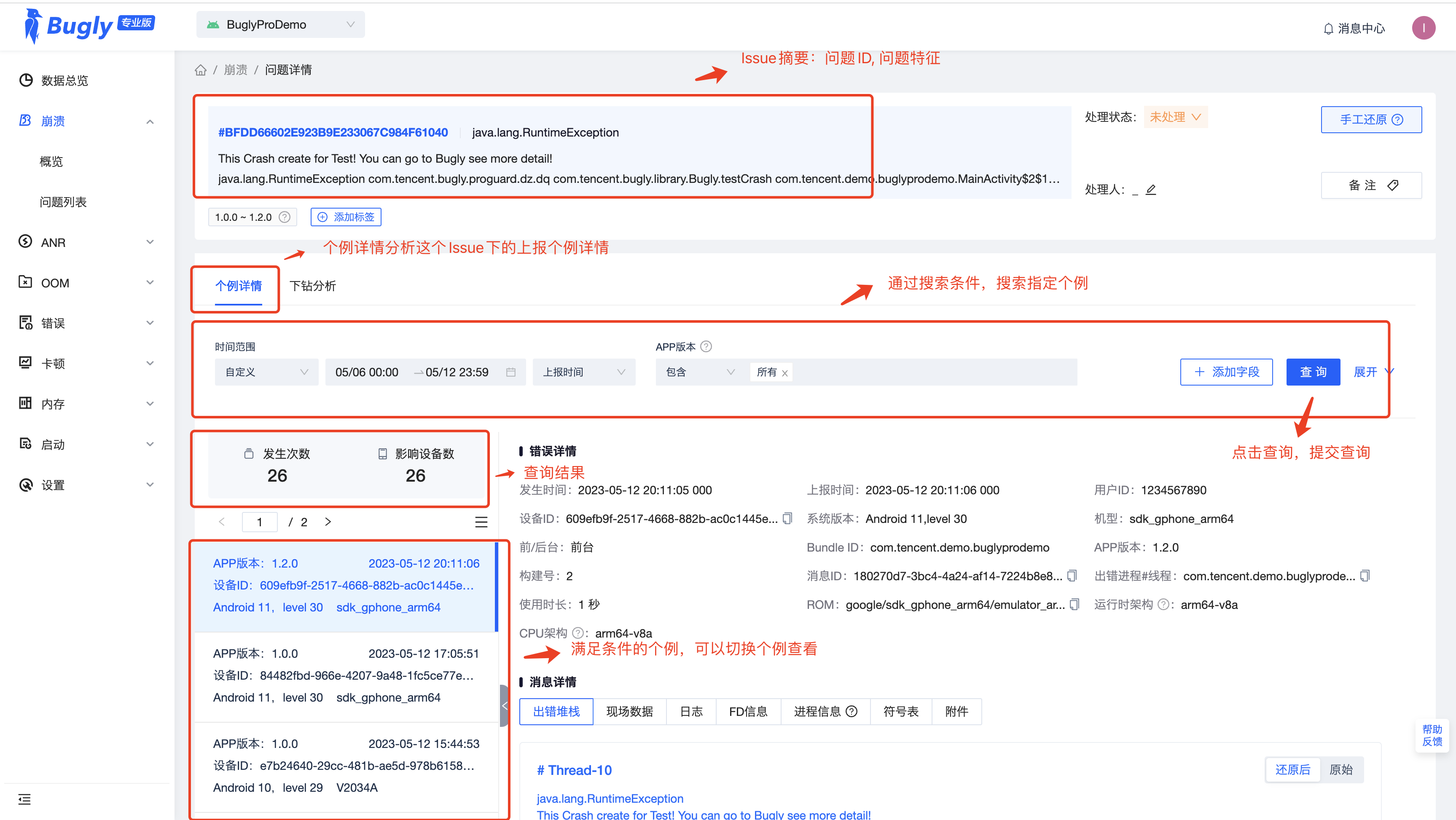
Task: Expand the ANR sidebar section
Action: point(150,242)
